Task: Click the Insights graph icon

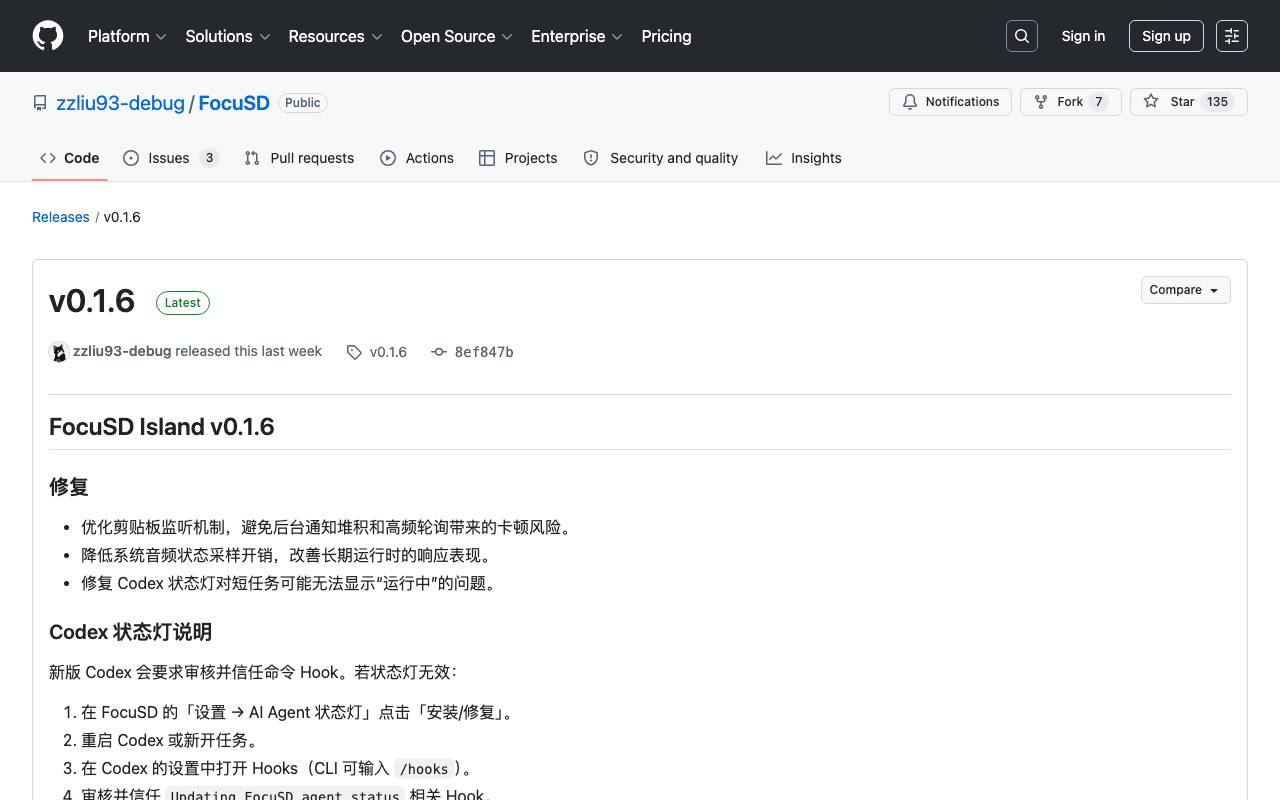Action: [x=774, y=158]
